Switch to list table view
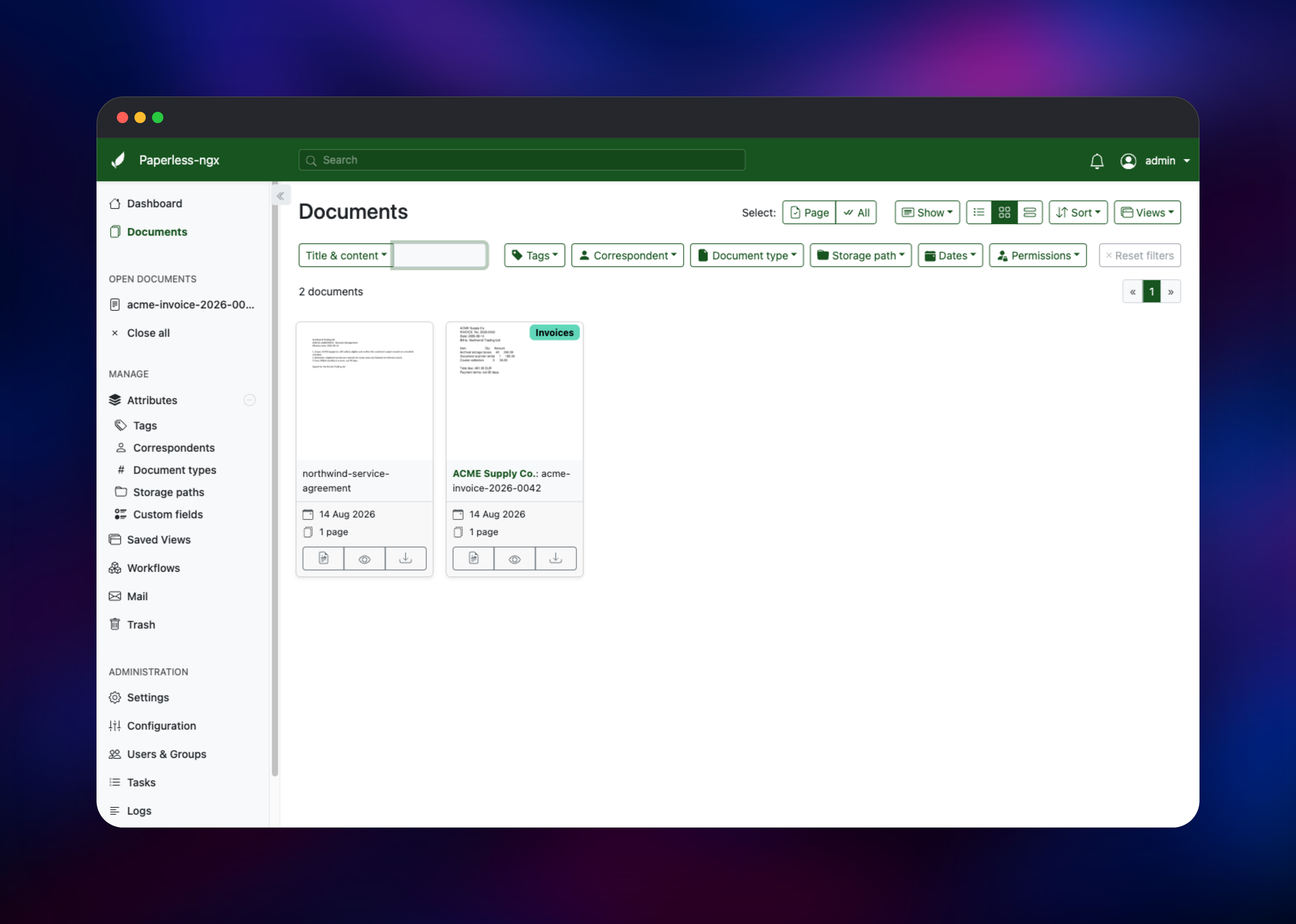This screenshot has width=1296, height=924. [x=979, y=212]
